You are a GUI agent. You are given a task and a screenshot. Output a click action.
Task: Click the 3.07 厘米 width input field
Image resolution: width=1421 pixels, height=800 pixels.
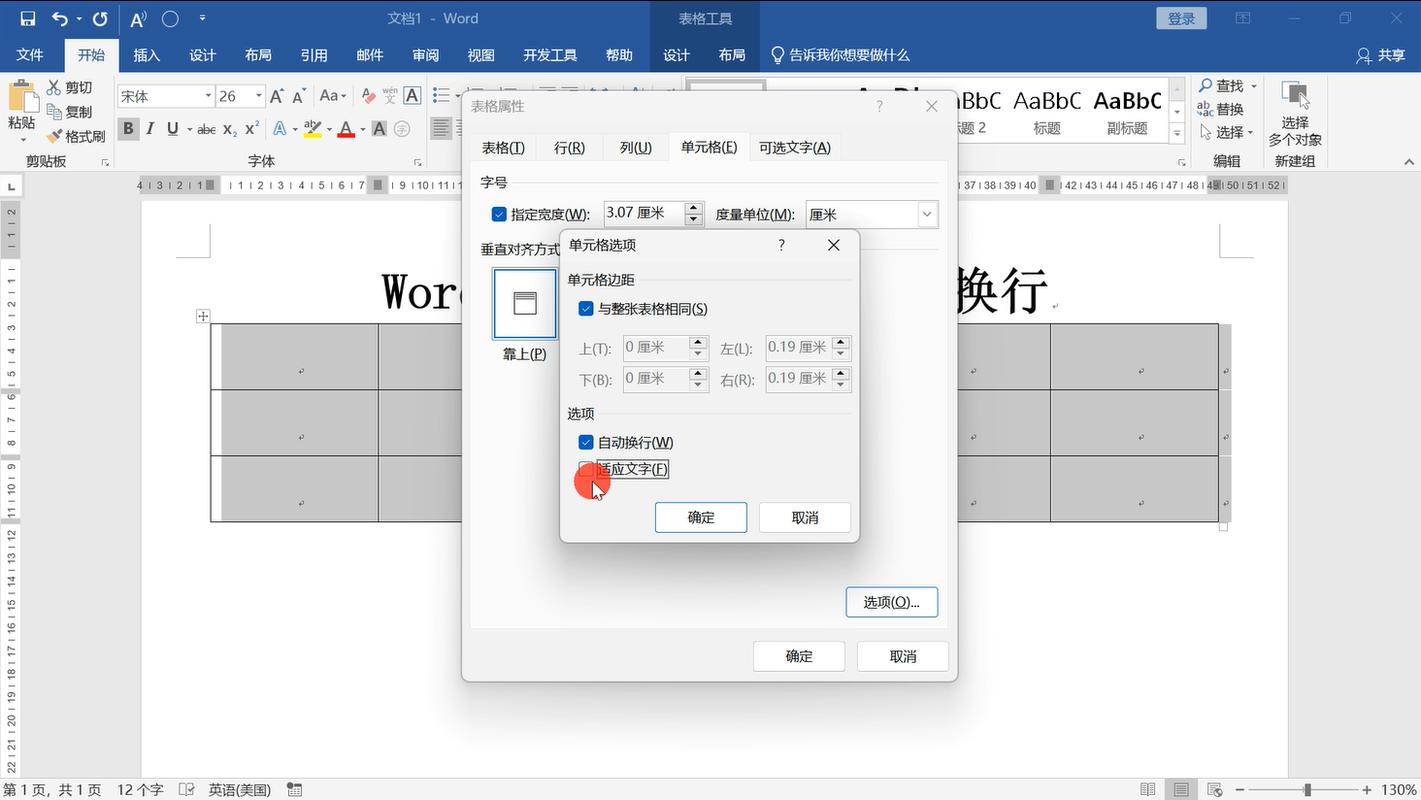(x=644, y=214)
